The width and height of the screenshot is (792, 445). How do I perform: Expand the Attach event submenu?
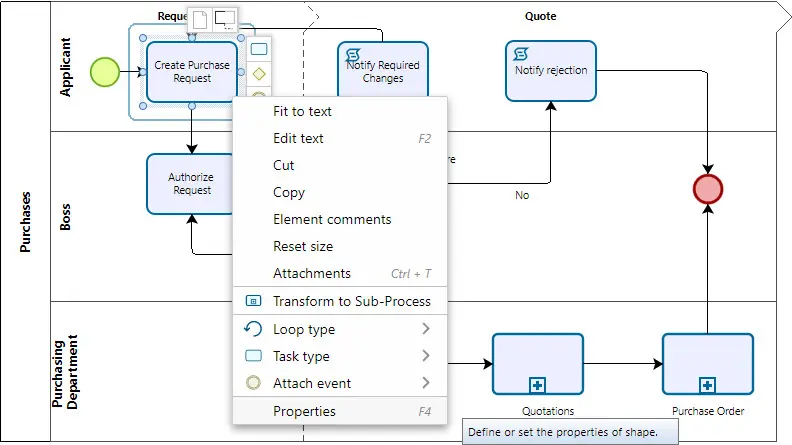340,383
